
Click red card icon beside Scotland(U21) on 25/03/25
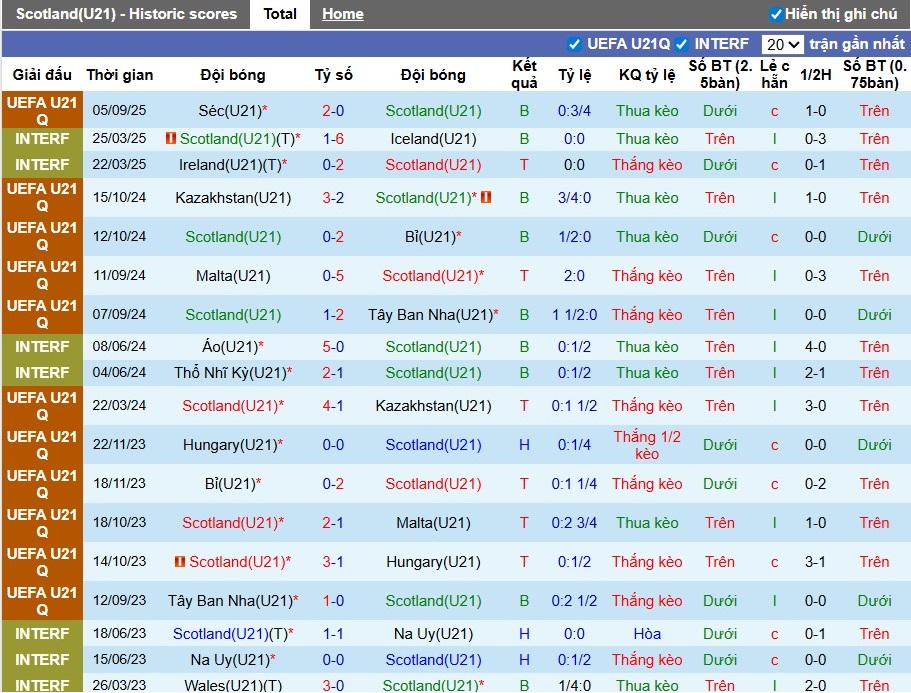(171, 138)
